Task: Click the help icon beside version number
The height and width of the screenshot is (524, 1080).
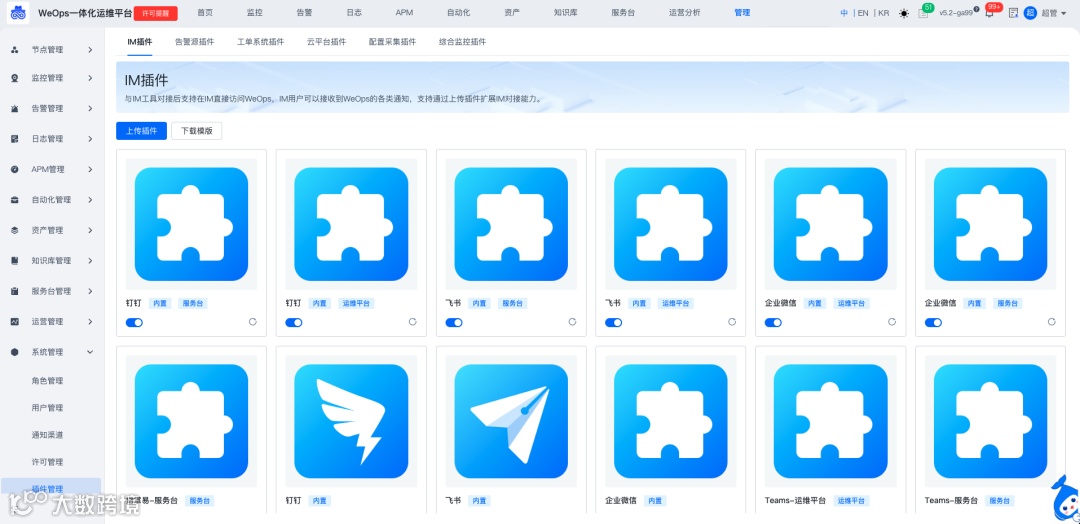Action: pos(976,10)
